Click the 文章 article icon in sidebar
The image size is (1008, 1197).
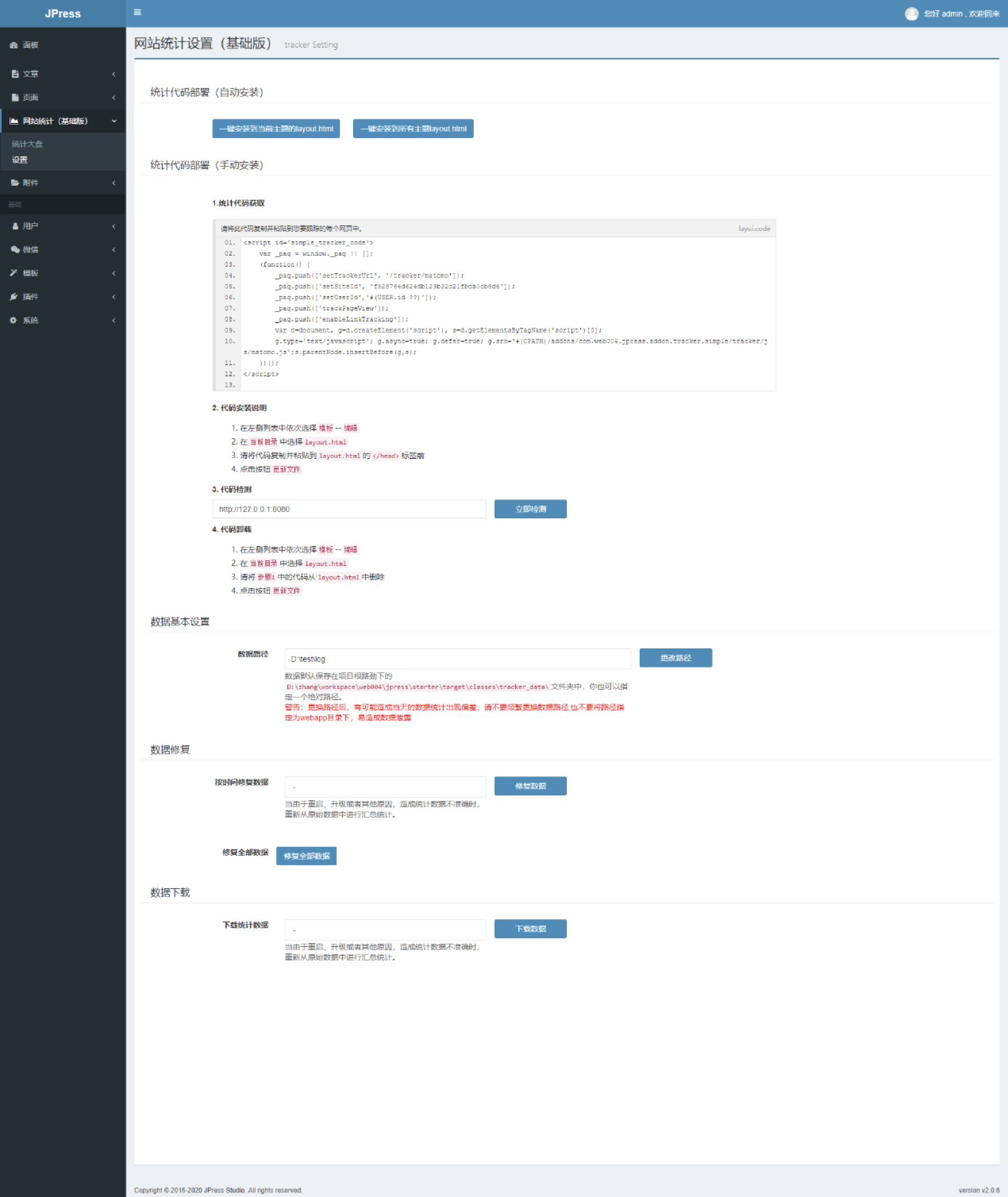pyautogui.click(x=15, y=74)
